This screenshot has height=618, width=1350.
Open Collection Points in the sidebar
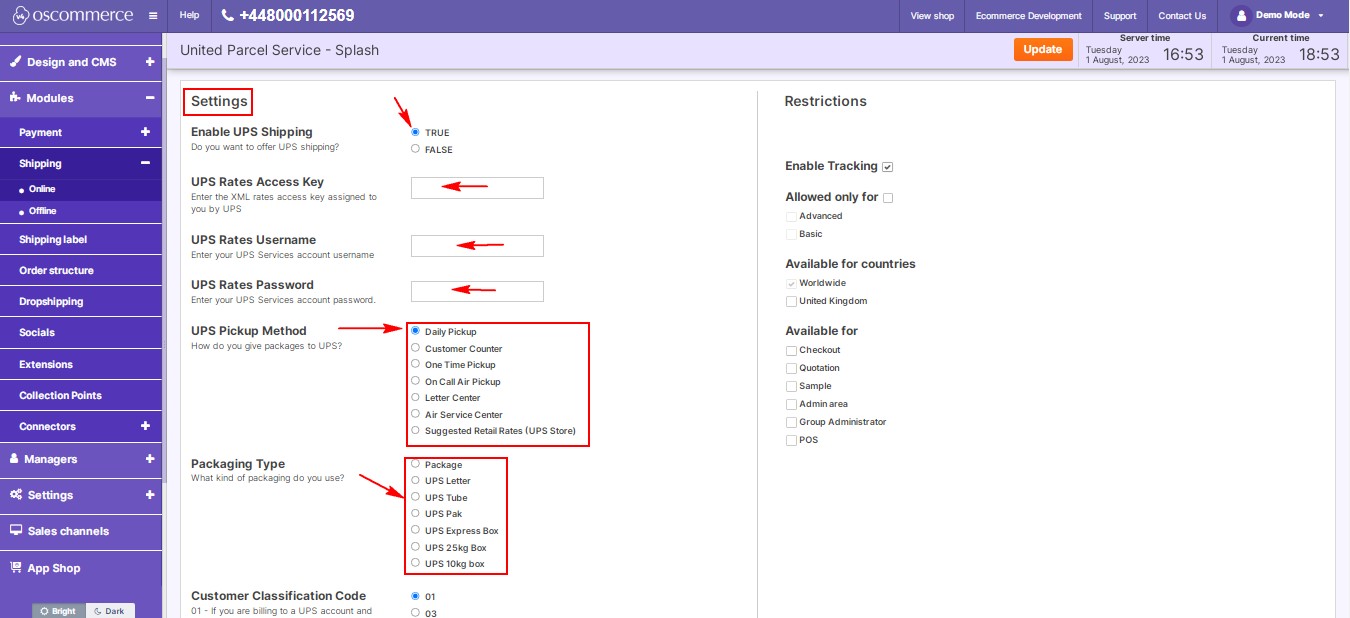point(60,396)
